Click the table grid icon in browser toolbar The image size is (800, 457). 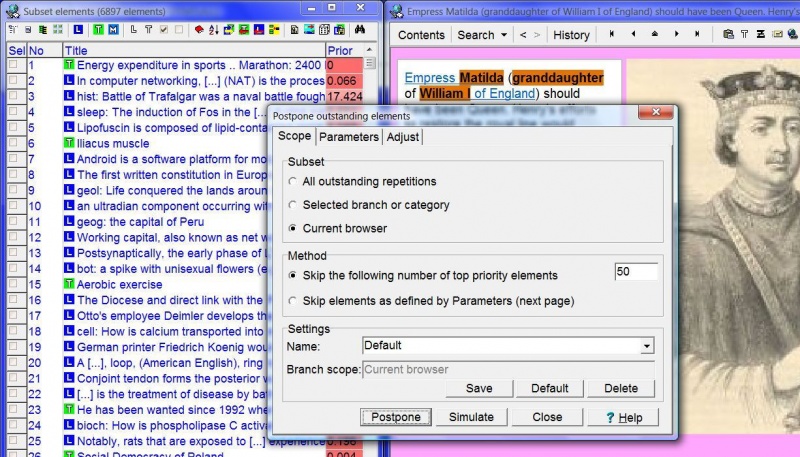pos(324,30)
